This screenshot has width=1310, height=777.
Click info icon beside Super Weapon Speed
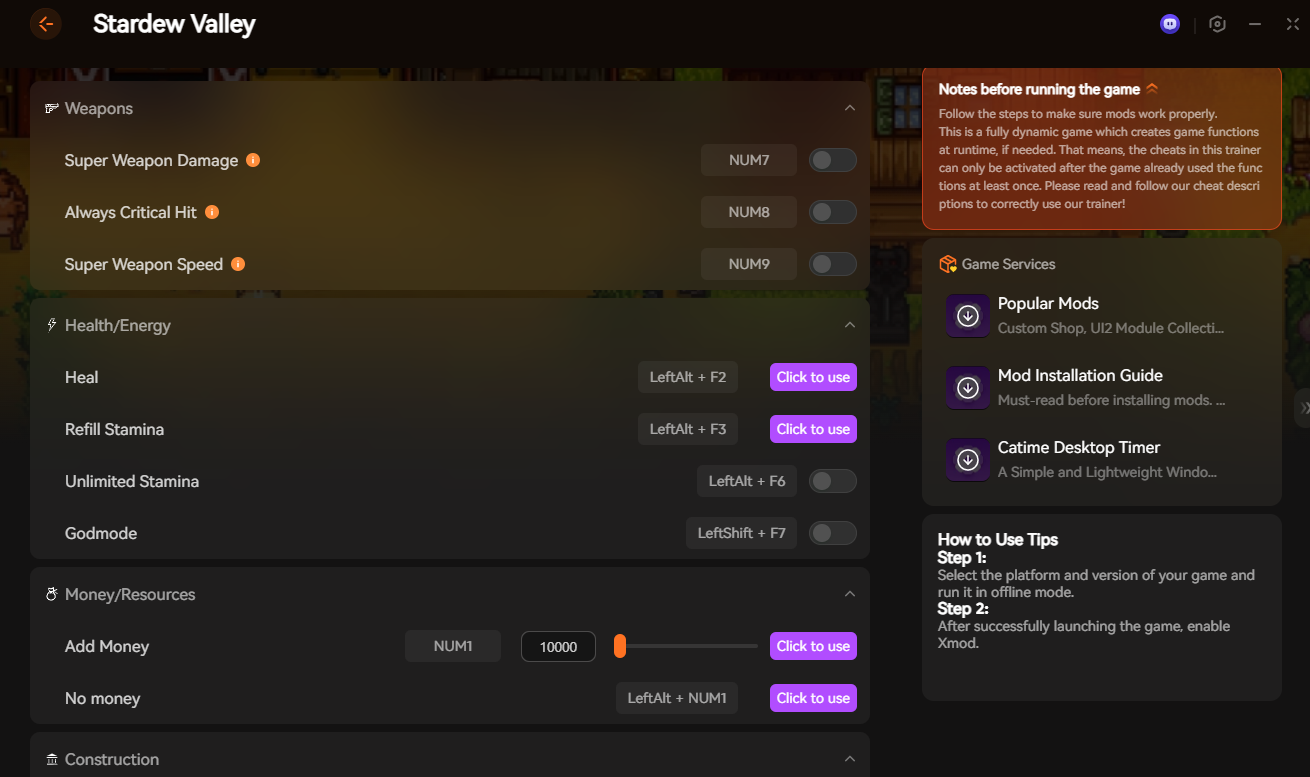pos(238,264)
